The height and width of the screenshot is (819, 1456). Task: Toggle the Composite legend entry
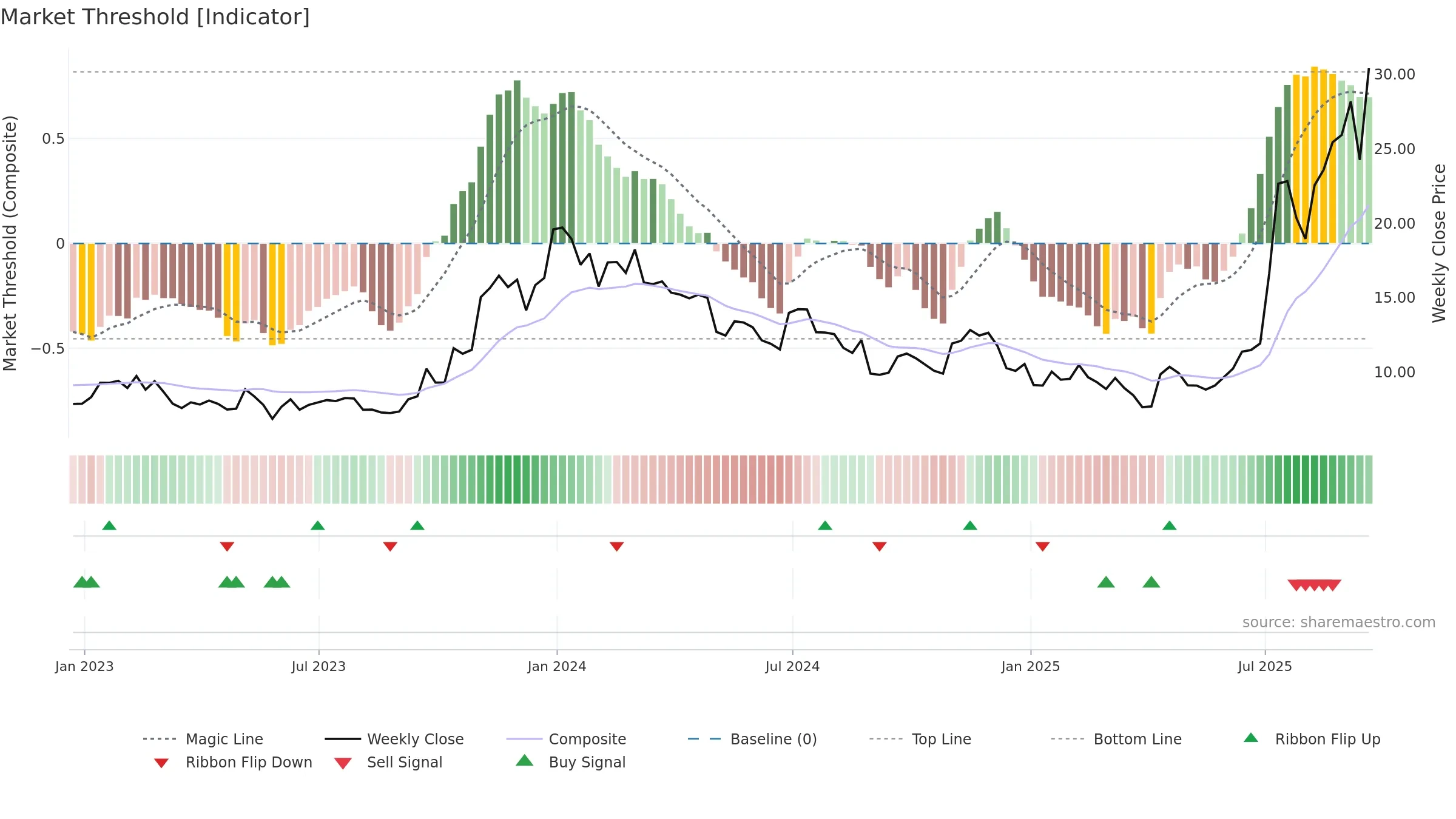point(566,739)
